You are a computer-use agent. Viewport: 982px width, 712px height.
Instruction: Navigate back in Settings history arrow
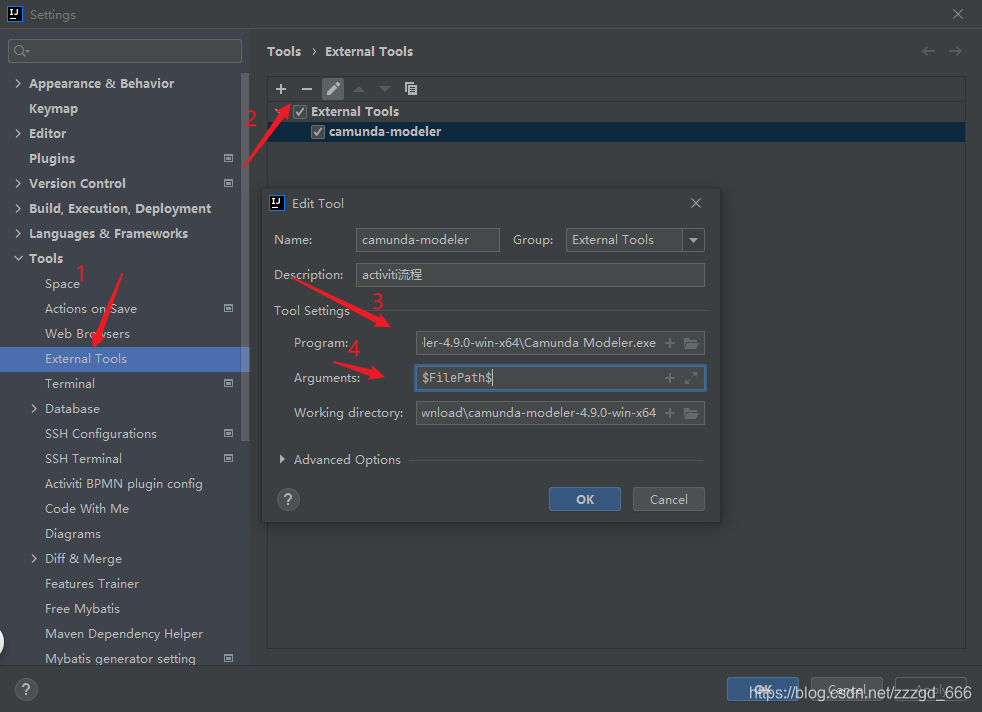point(928,51)
